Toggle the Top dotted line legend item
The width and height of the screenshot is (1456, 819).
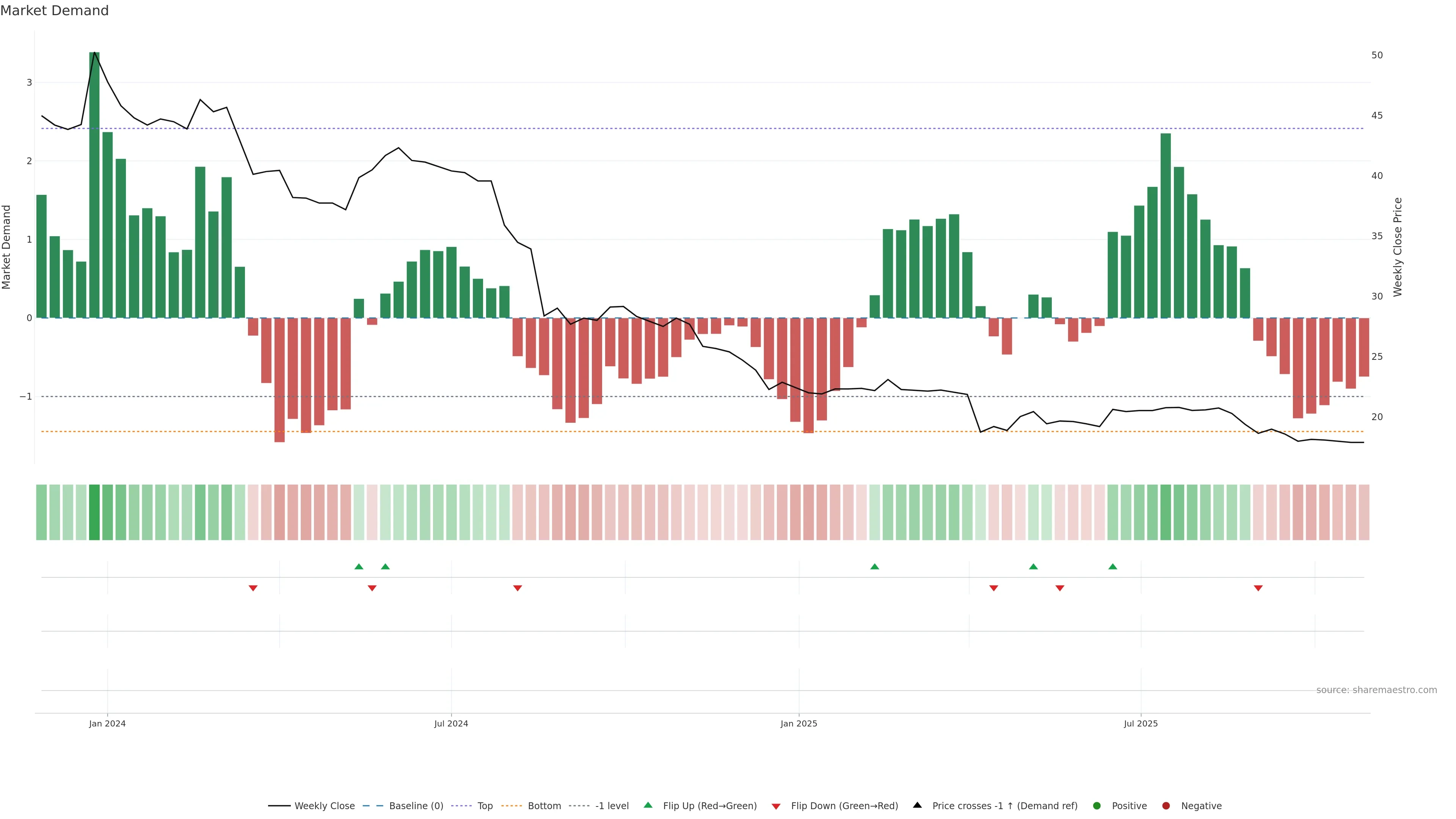[485, 806]
